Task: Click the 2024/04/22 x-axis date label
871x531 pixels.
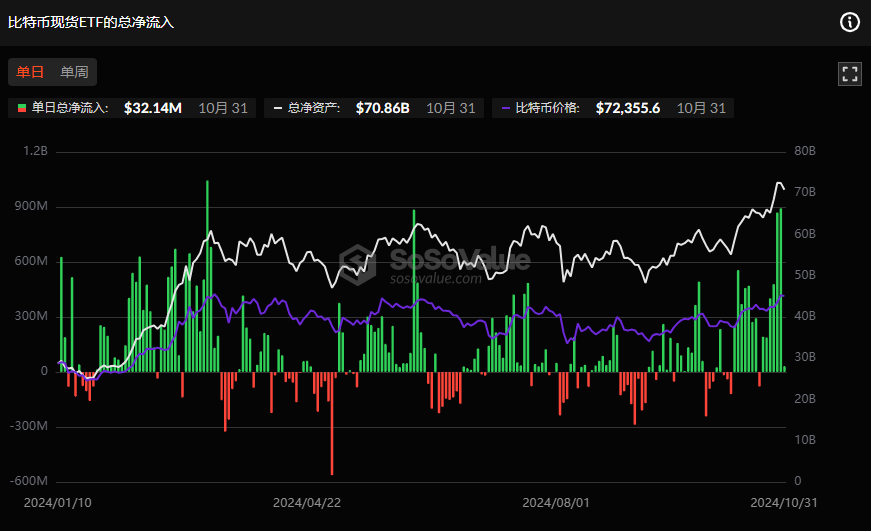Action: click(x=307, y=503)
